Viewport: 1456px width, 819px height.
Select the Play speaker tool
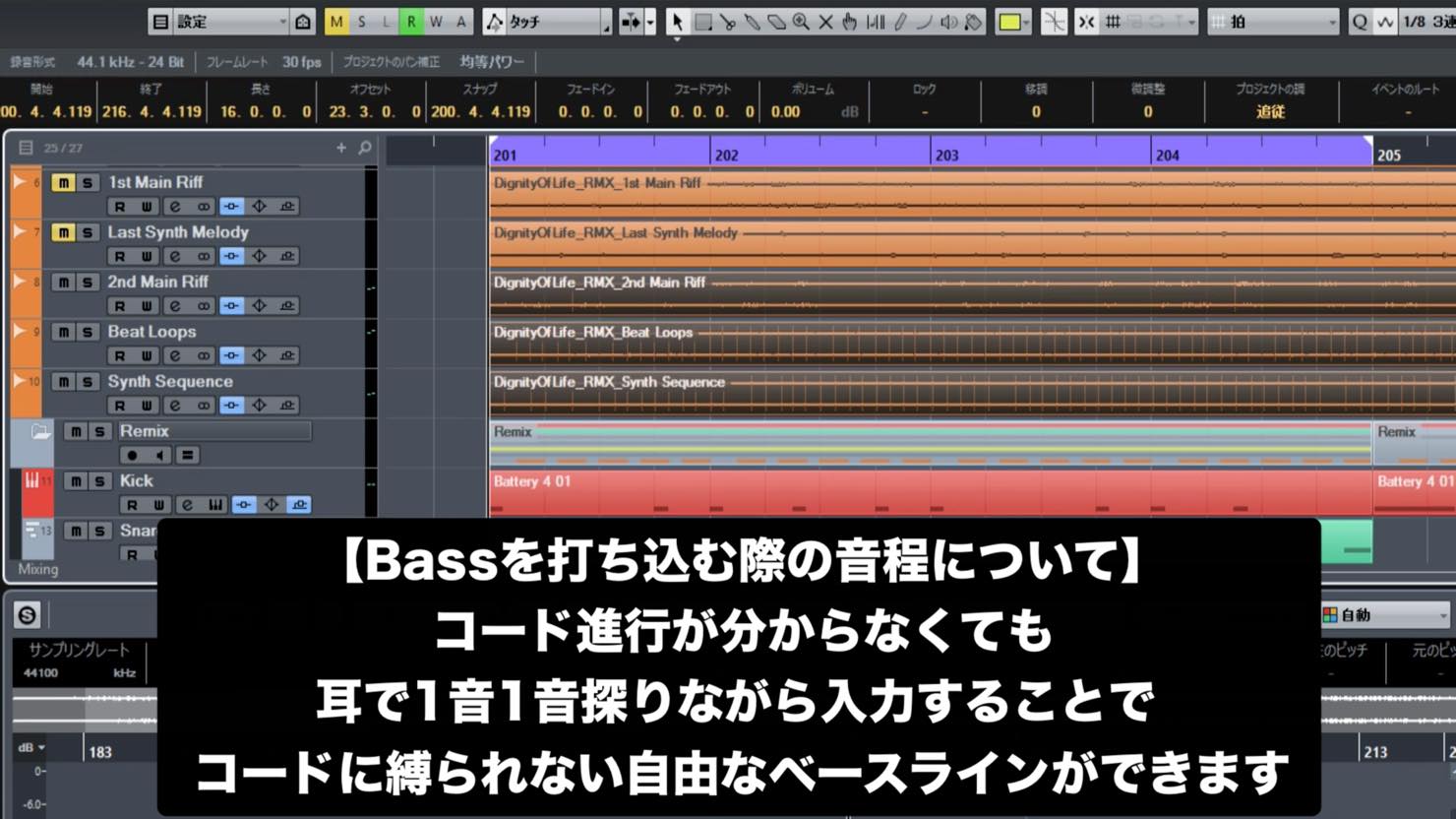[948, 22]
